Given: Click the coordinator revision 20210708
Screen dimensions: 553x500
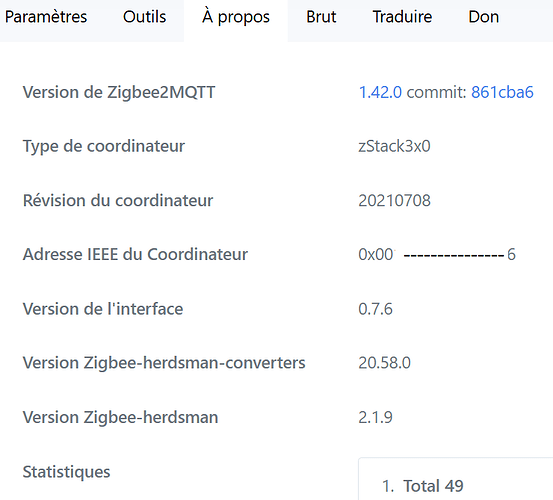Looking at the screenshot, I should pyautogui.click(x=394, y=201).
